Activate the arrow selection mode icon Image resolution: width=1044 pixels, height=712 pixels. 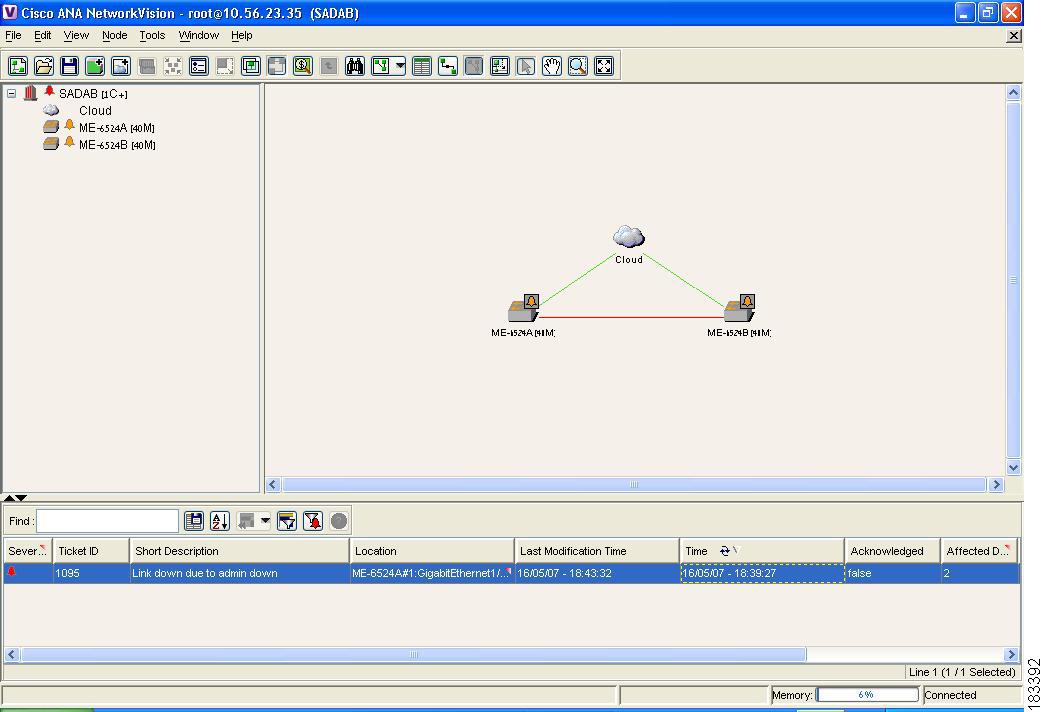[x=526, y=66]
